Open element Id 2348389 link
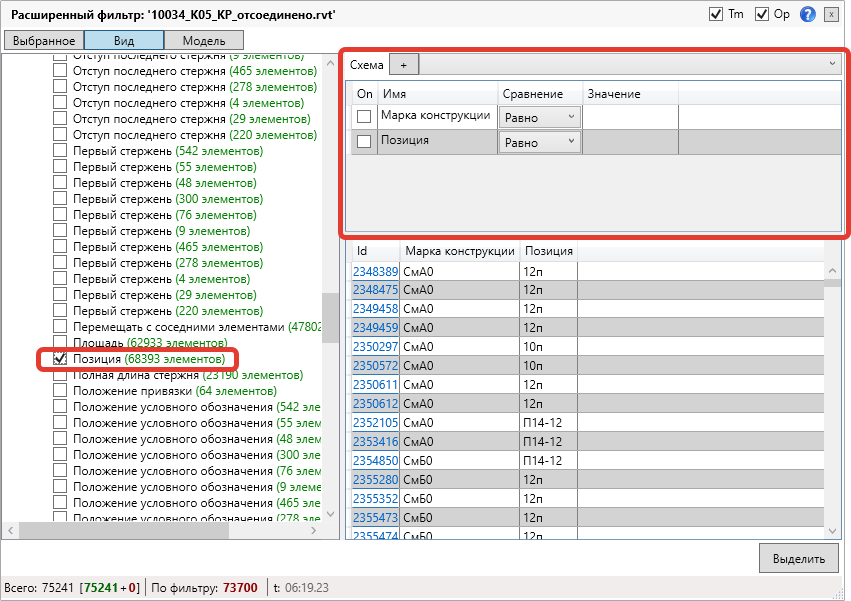 coord(375,271)
